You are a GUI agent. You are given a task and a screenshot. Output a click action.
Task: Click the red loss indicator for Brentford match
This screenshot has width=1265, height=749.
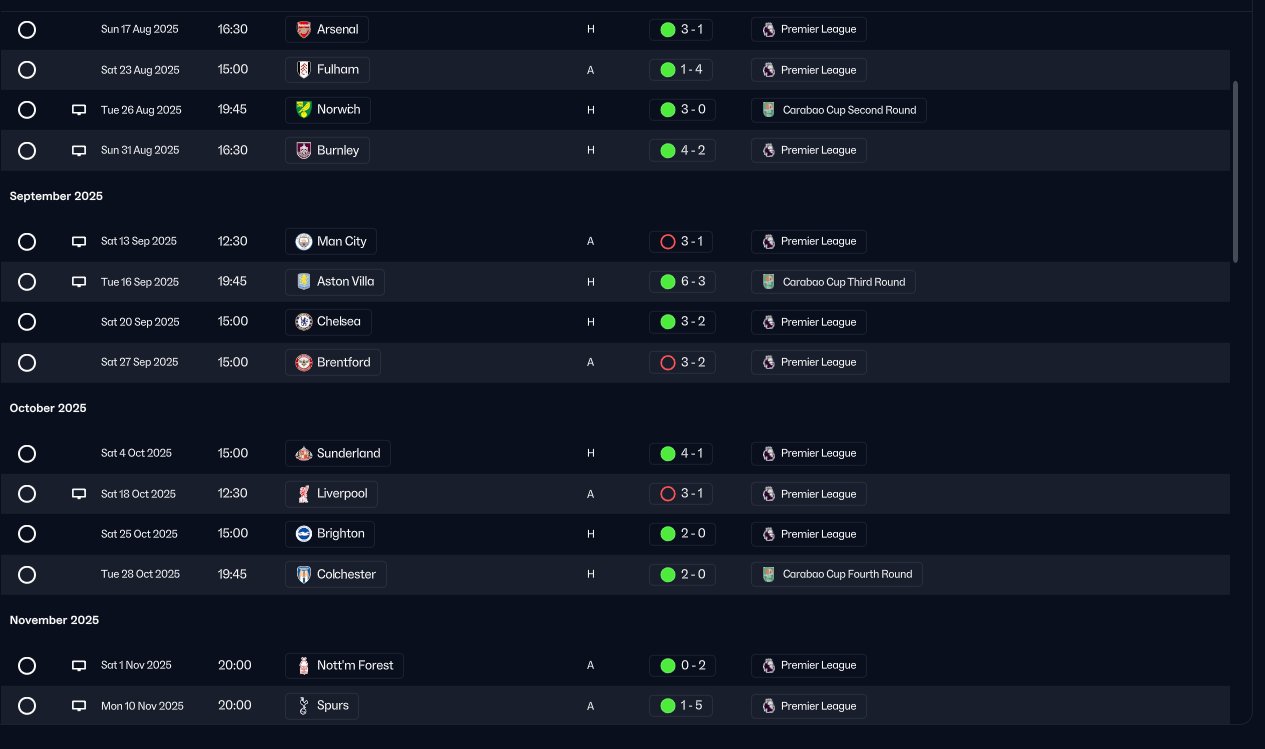[x=668, y=363]
